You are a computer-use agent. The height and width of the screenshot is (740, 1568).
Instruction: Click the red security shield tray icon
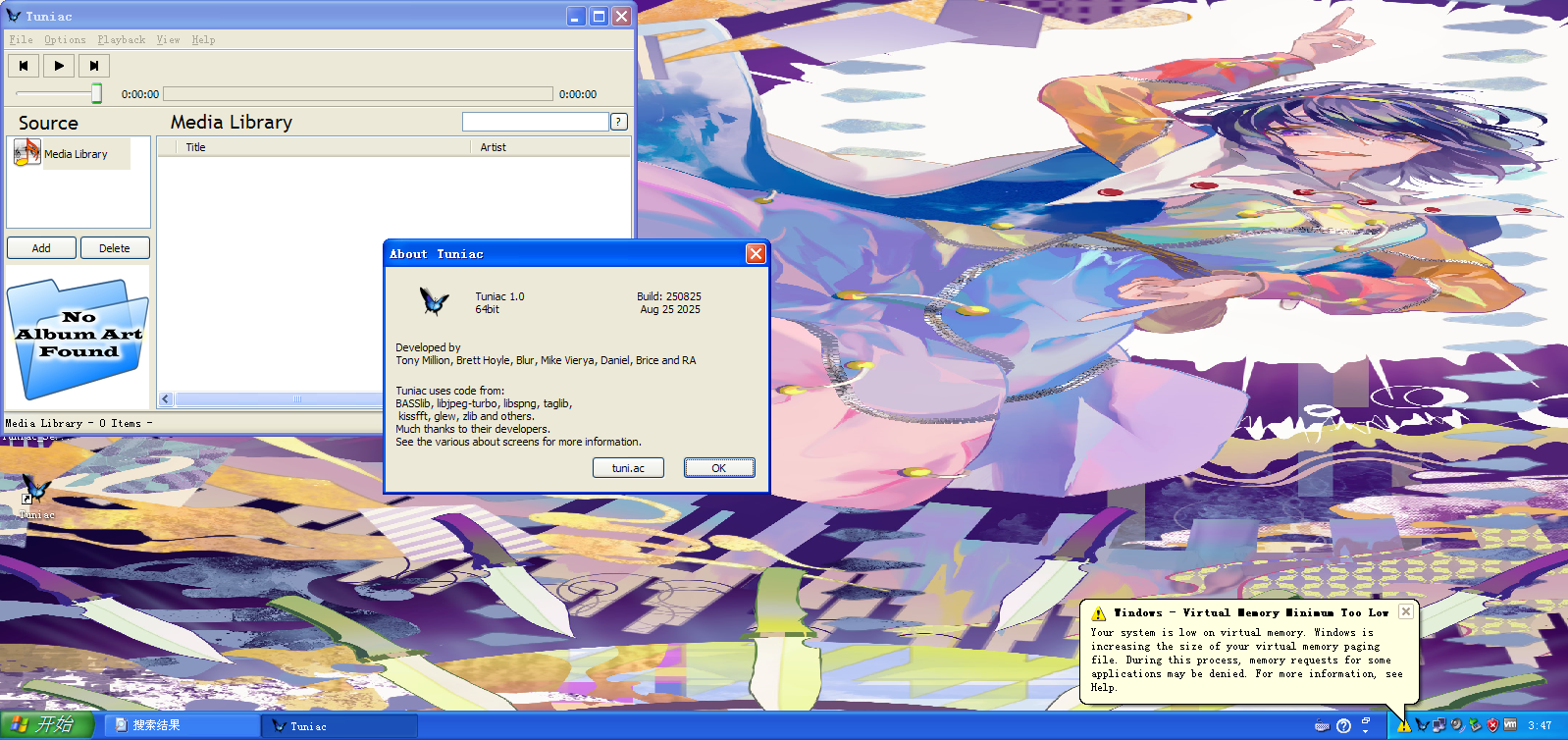(x=1492, y=725)
